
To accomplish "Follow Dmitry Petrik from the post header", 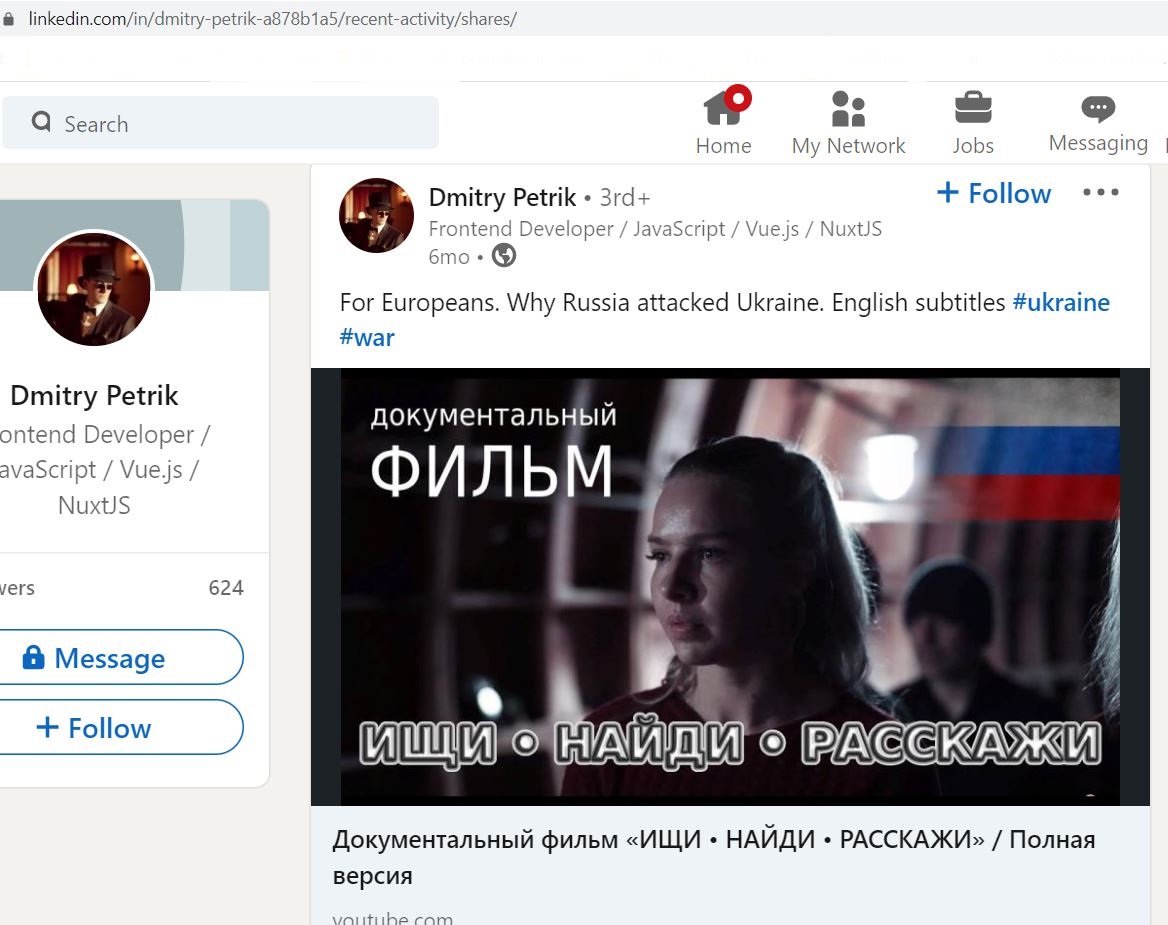I will 994,193.
